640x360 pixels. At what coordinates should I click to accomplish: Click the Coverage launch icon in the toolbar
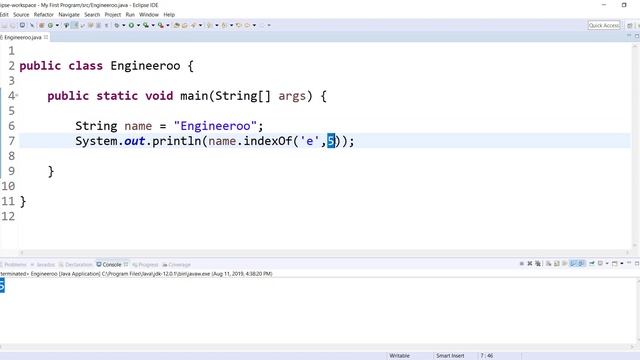146,25
